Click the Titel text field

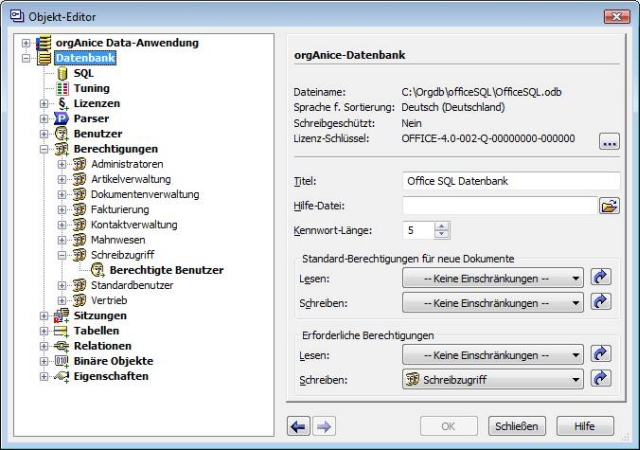[511, 181]
